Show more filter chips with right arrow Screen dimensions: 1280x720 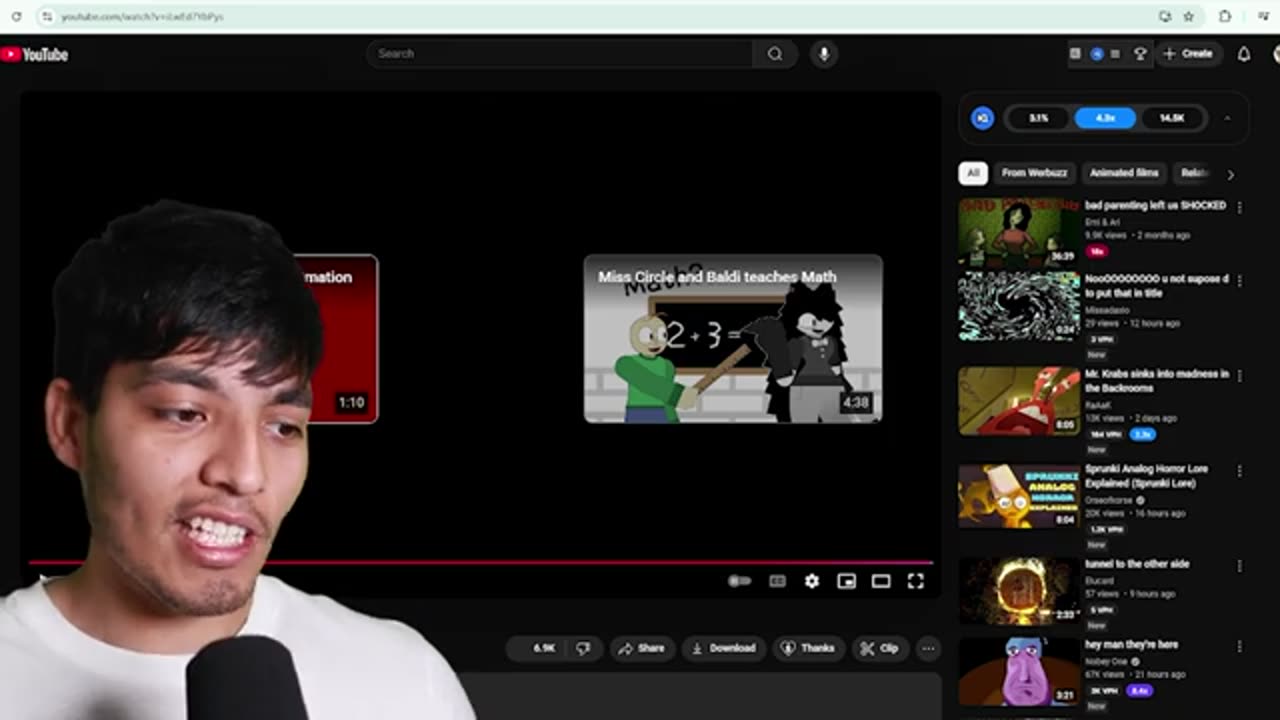coord(1230,174)
